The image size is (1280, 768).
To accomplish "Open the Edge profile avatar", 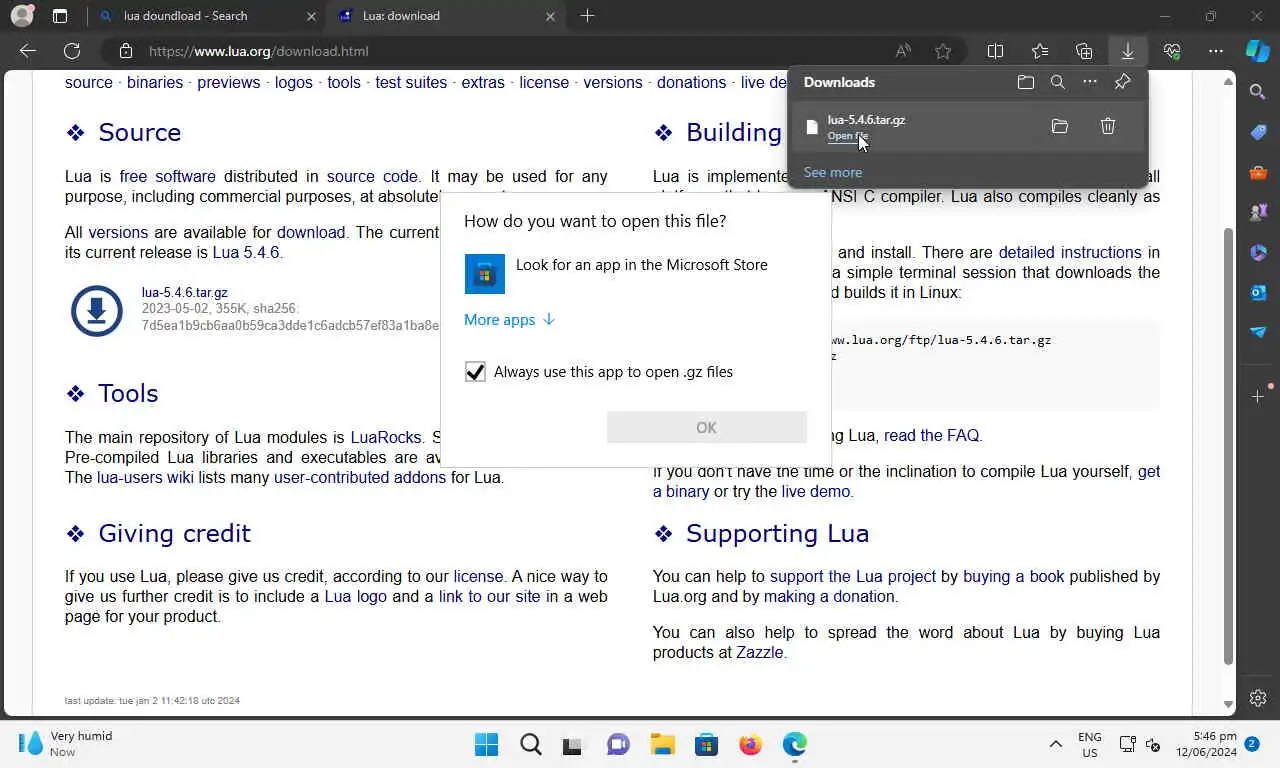I will pyautogui.click(x=21, y=16).
